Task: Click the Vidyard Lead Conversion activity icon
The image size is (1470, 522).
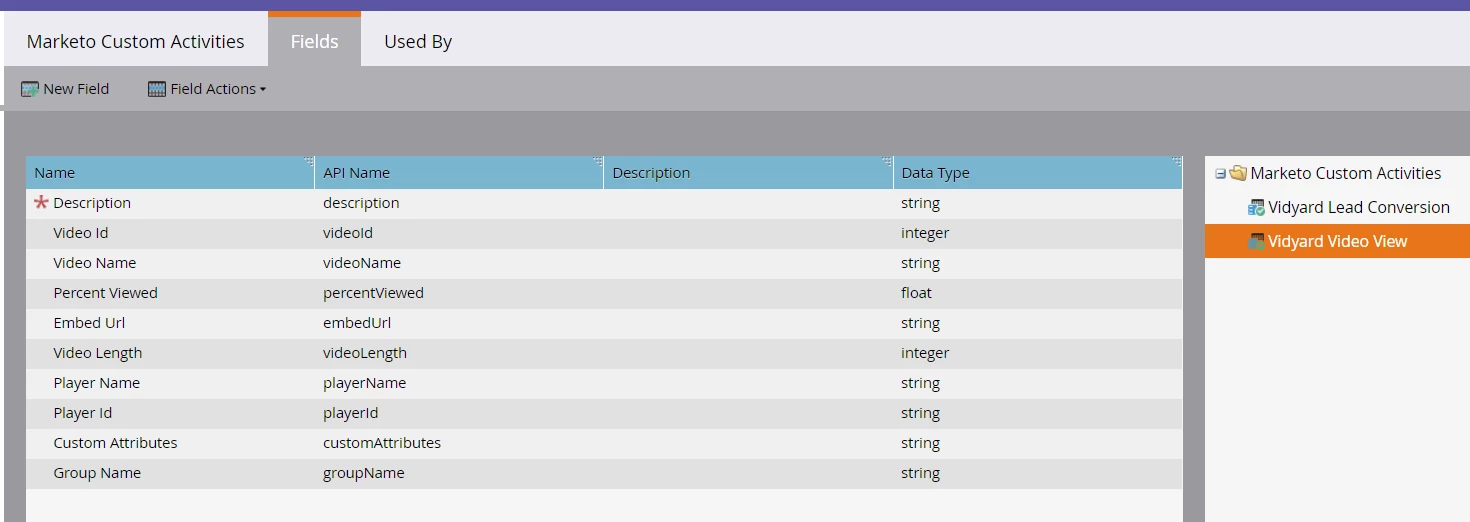Action: (x=1257, y=208)
